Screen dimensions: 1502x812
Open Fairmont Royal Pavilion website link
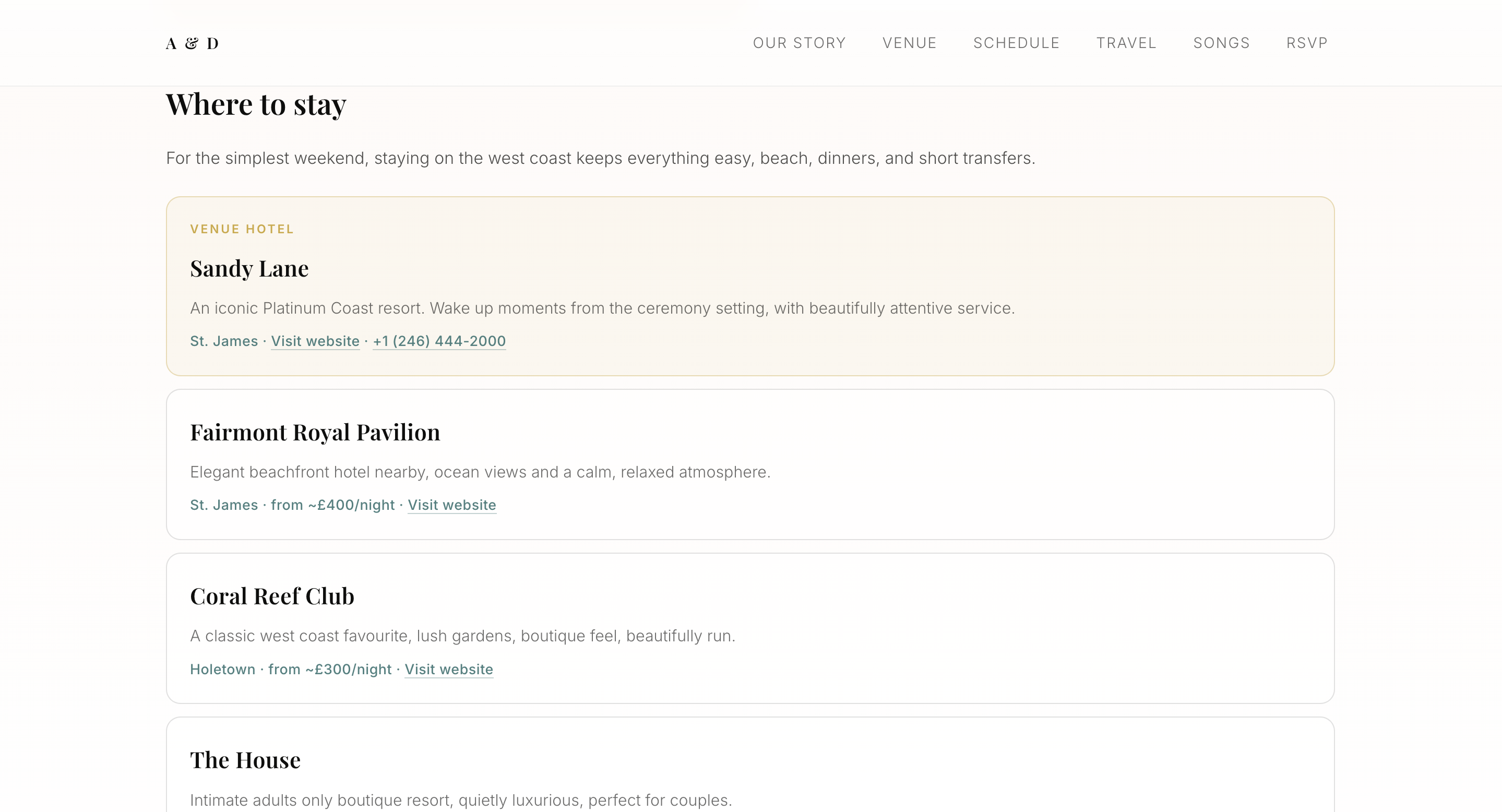pos(452,505)
